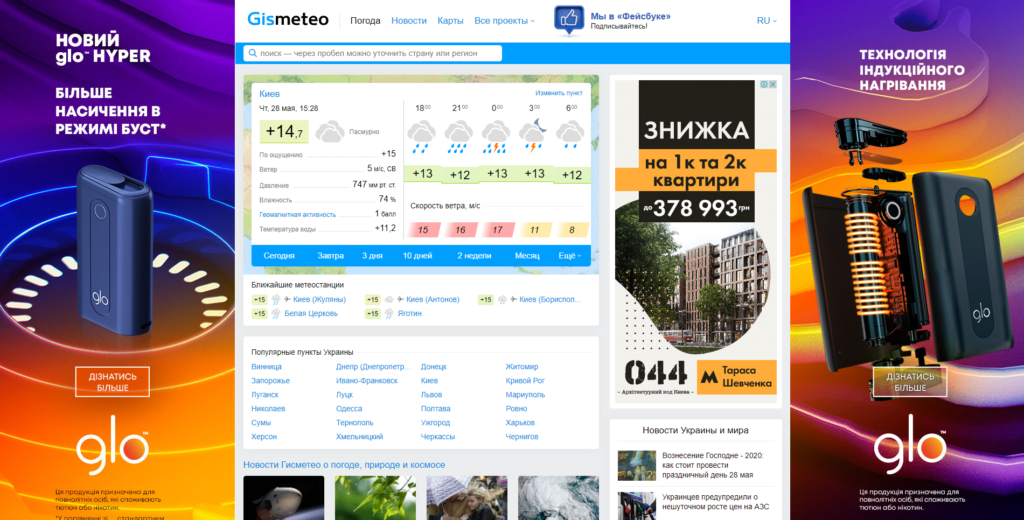Open the Все проекты dropdown
1024x520 pixels.
click(504, 20)
